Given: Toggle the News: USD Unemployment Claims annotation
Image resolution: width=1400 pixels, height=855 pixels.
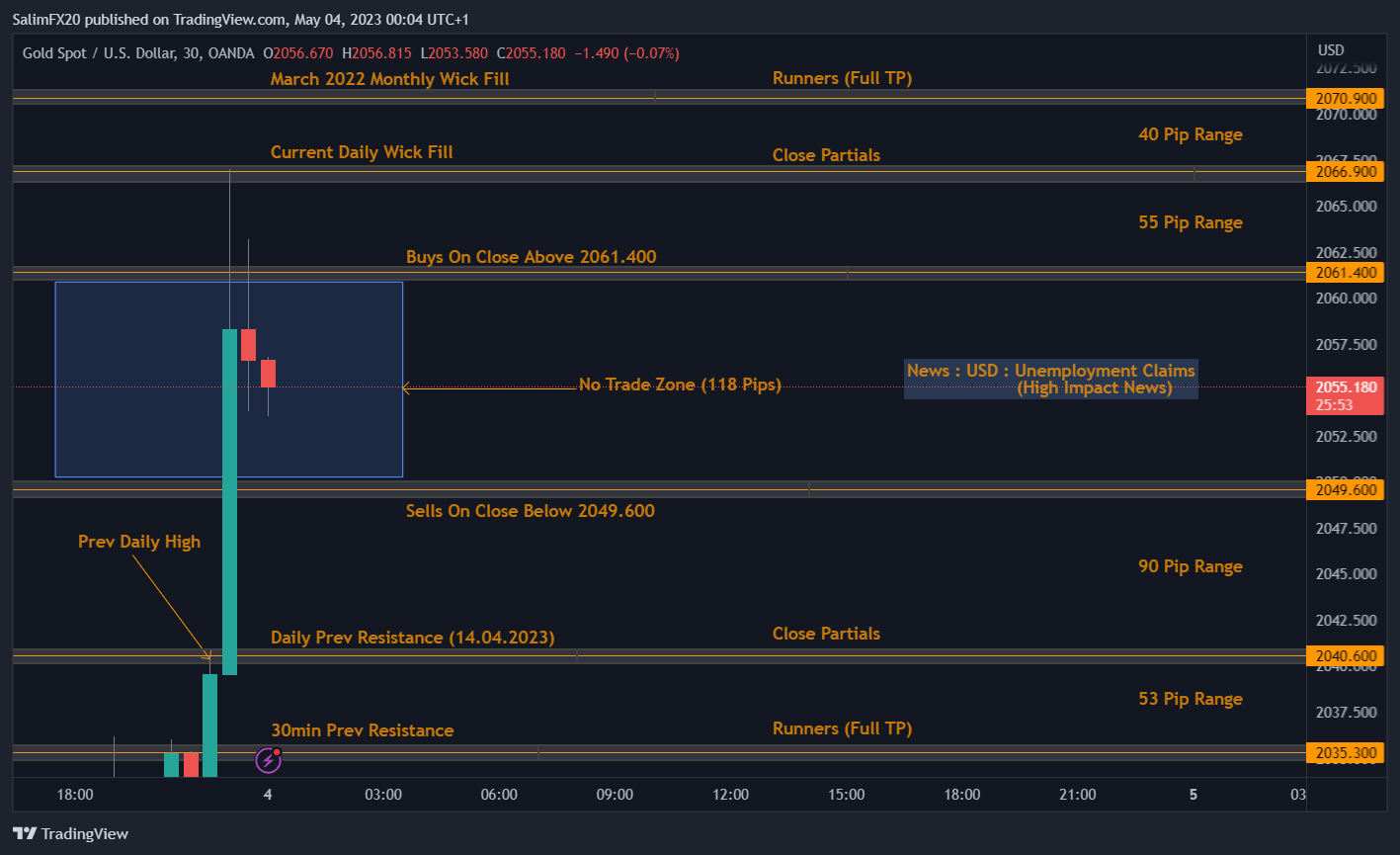Looking at the screenshot, I should (1049, 379).
